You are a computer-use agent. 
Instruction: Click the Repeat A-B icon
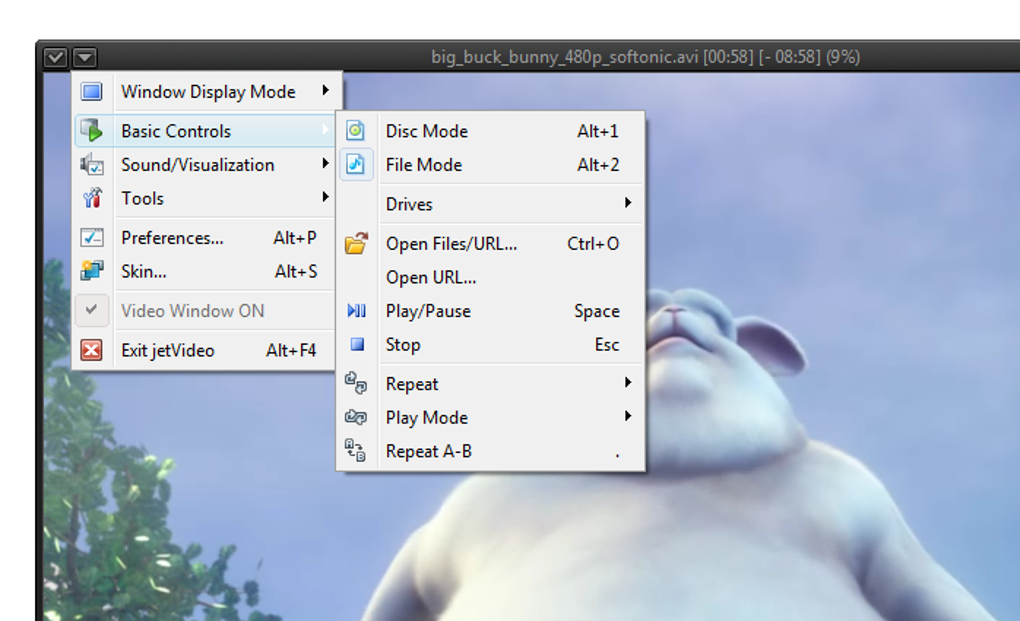355,450
